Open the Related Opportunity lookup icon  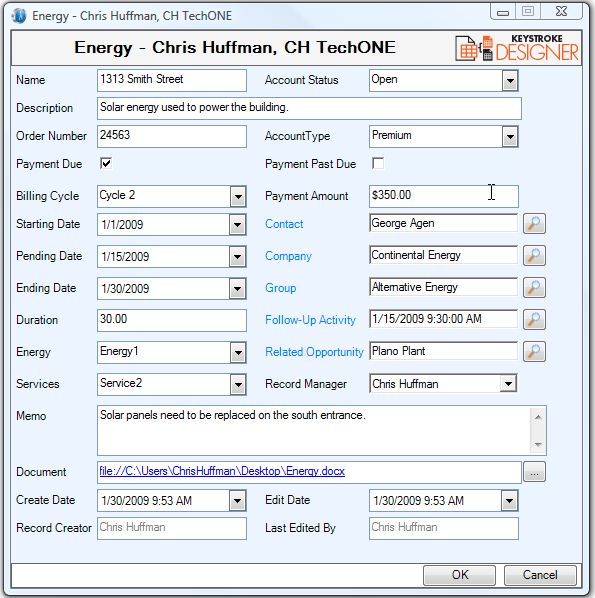tap(534, 352)
